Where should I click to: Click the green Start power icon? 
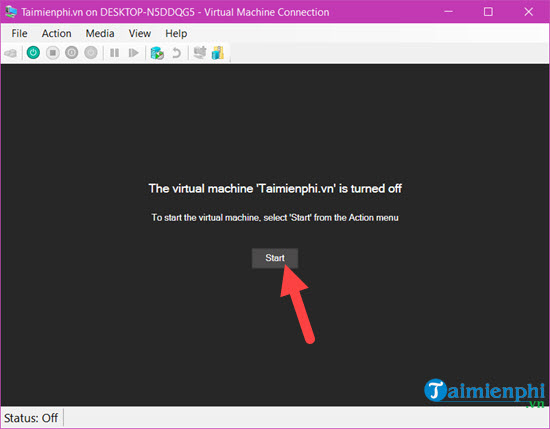point(33,53)
